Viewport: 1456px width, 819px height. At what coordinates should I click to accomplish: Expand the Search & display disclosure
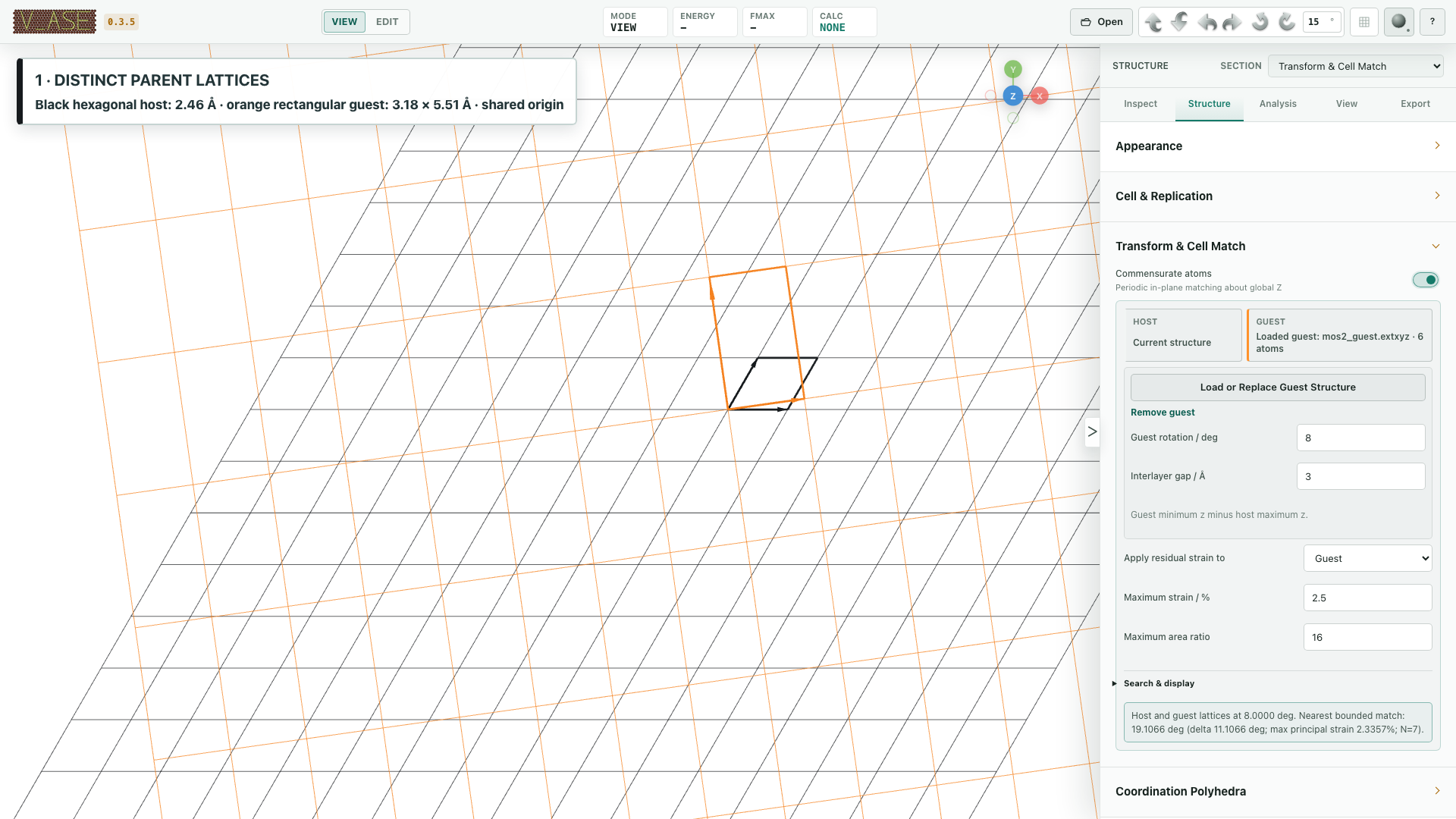[x=1159, y=683]
